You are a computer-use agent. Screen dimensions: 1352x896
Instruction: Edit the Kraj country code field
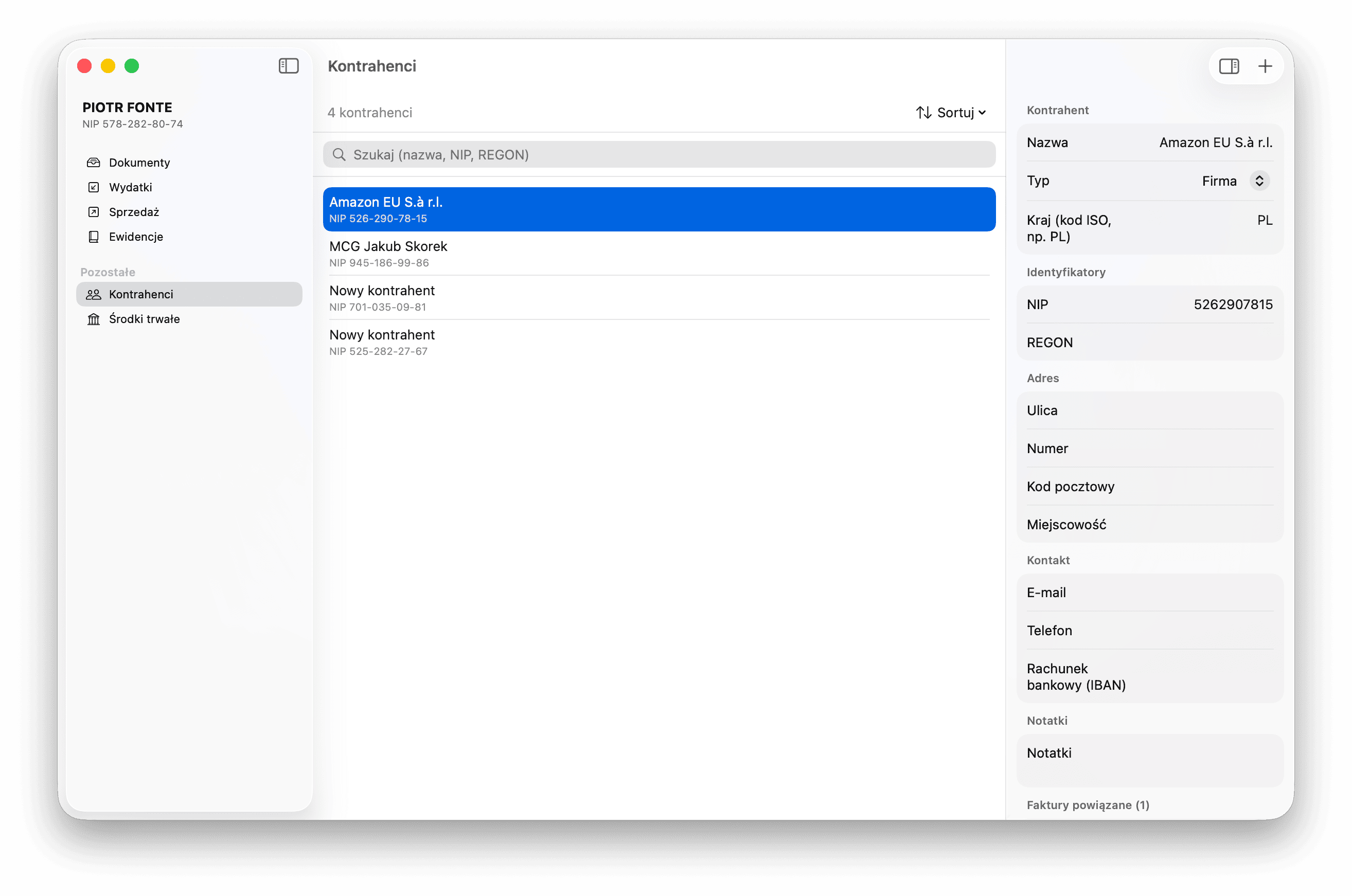click(x=1265, y=221)
